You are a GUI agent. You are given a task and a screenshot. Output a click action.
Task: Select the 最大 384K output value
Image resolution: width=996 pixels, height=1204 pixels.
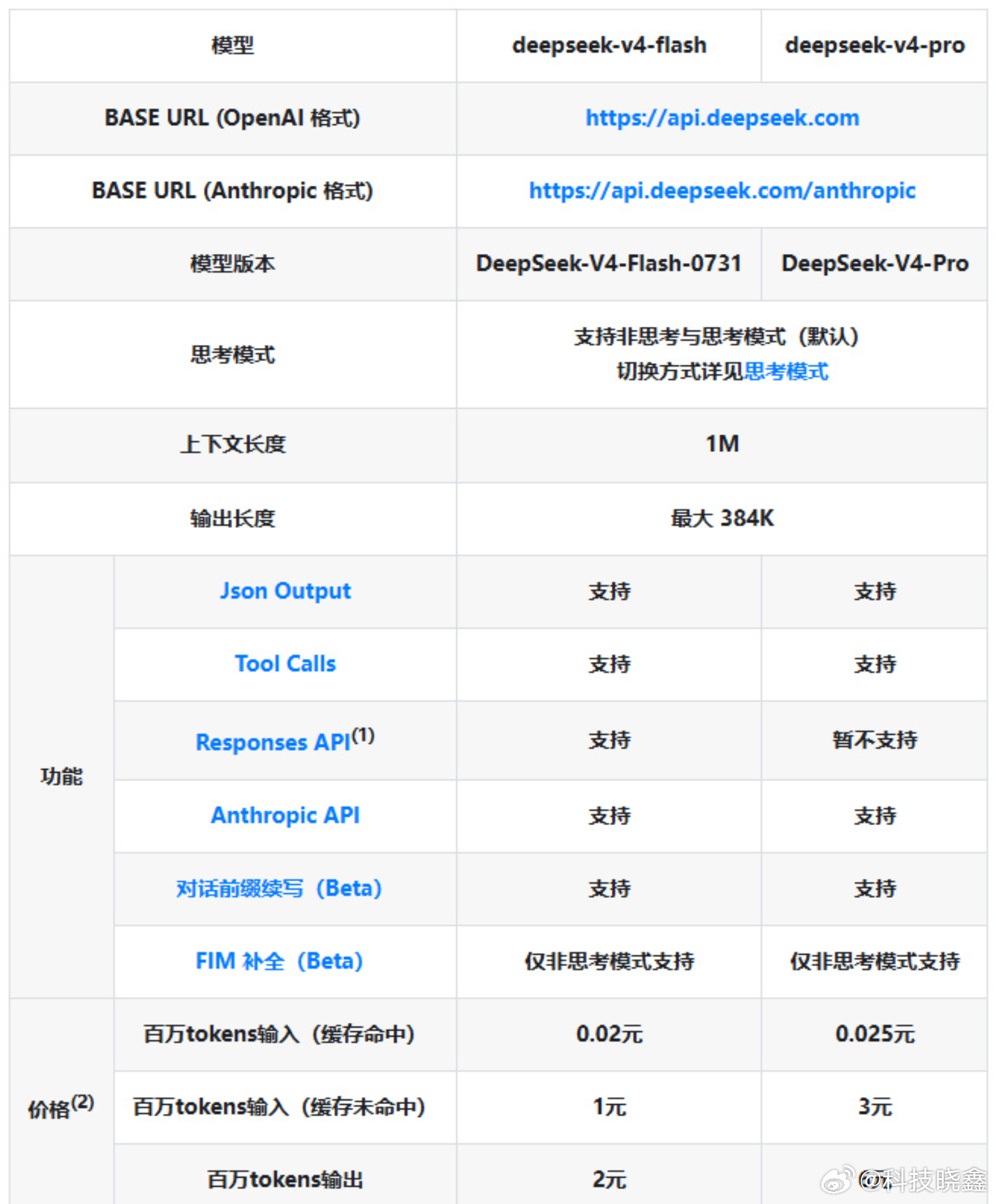722,518
